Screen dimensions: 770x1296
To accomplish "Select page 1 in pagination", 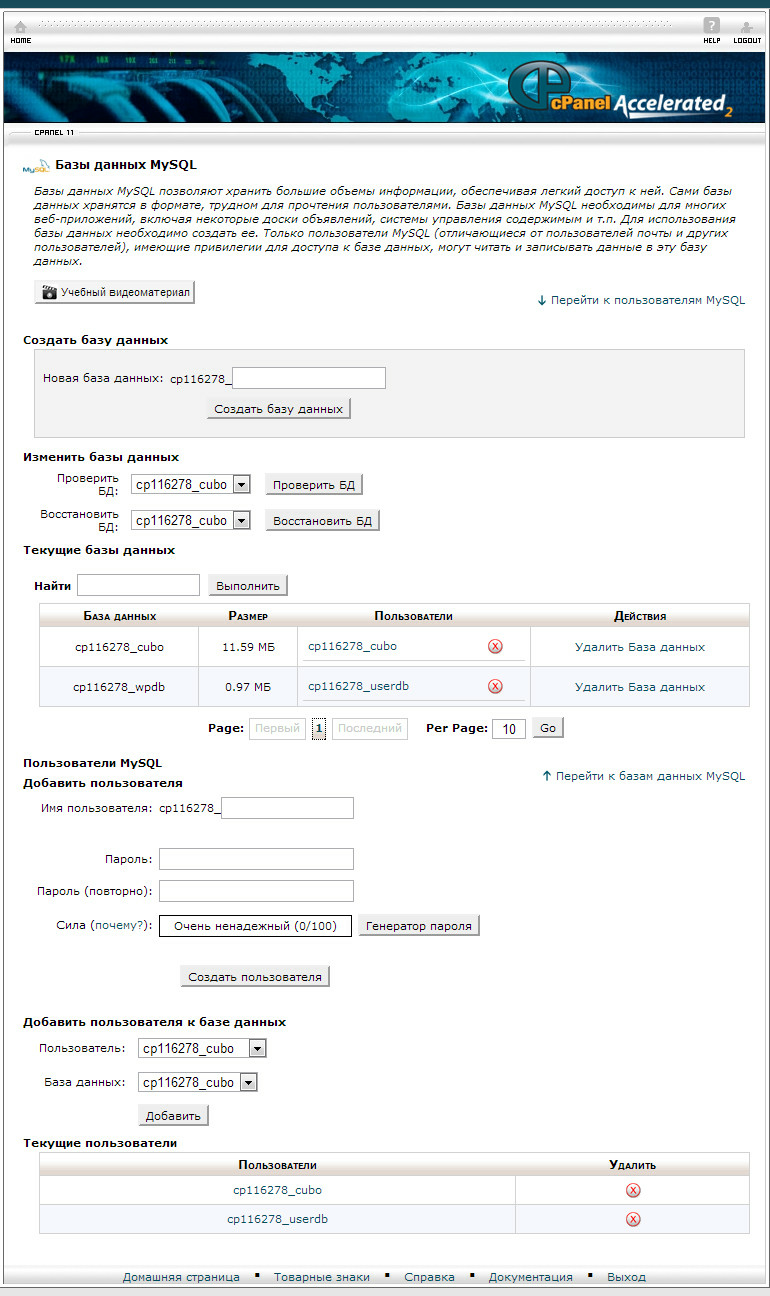I will (x=319, y=729).
